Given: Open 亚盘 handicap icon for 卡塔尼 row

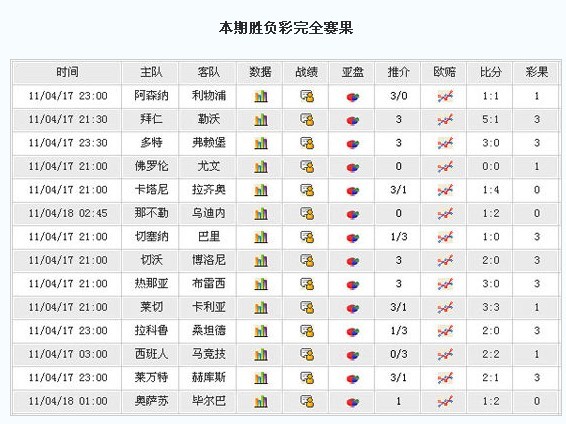Looking at the screenshot, I should click(353, 191).
